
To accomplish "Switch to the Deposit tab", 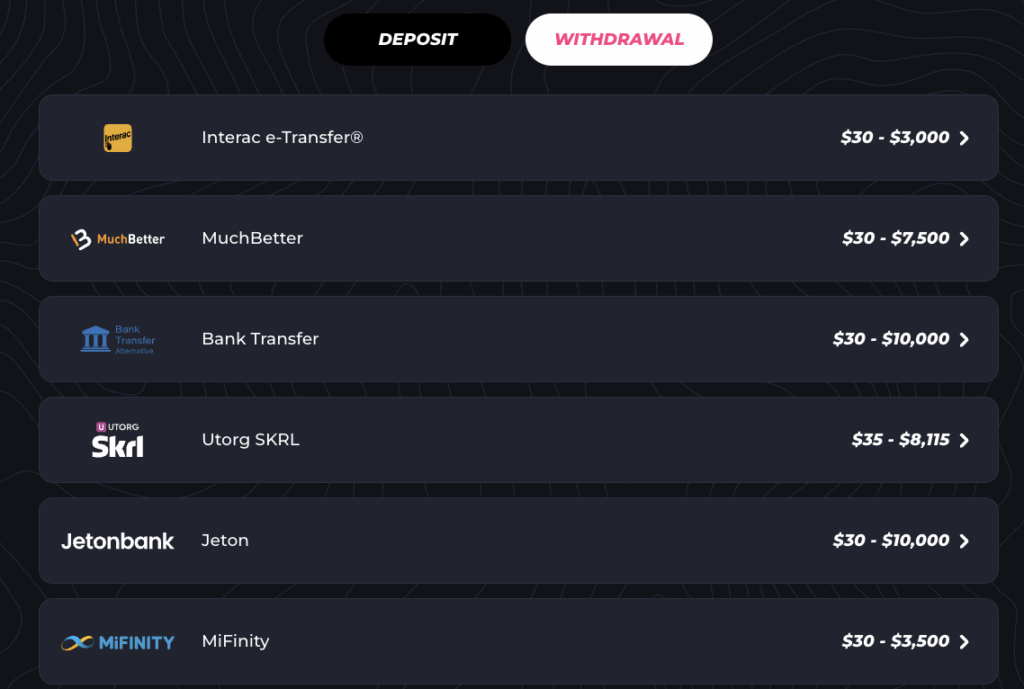I will coord(417,40).
